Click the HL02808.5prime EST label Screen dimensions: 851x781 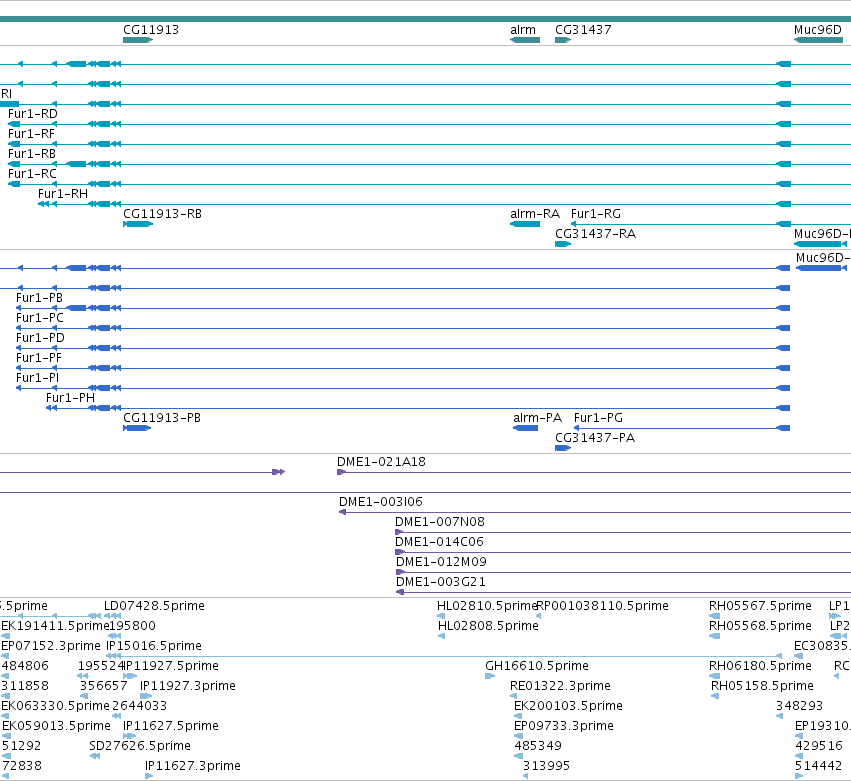point(488,626)
